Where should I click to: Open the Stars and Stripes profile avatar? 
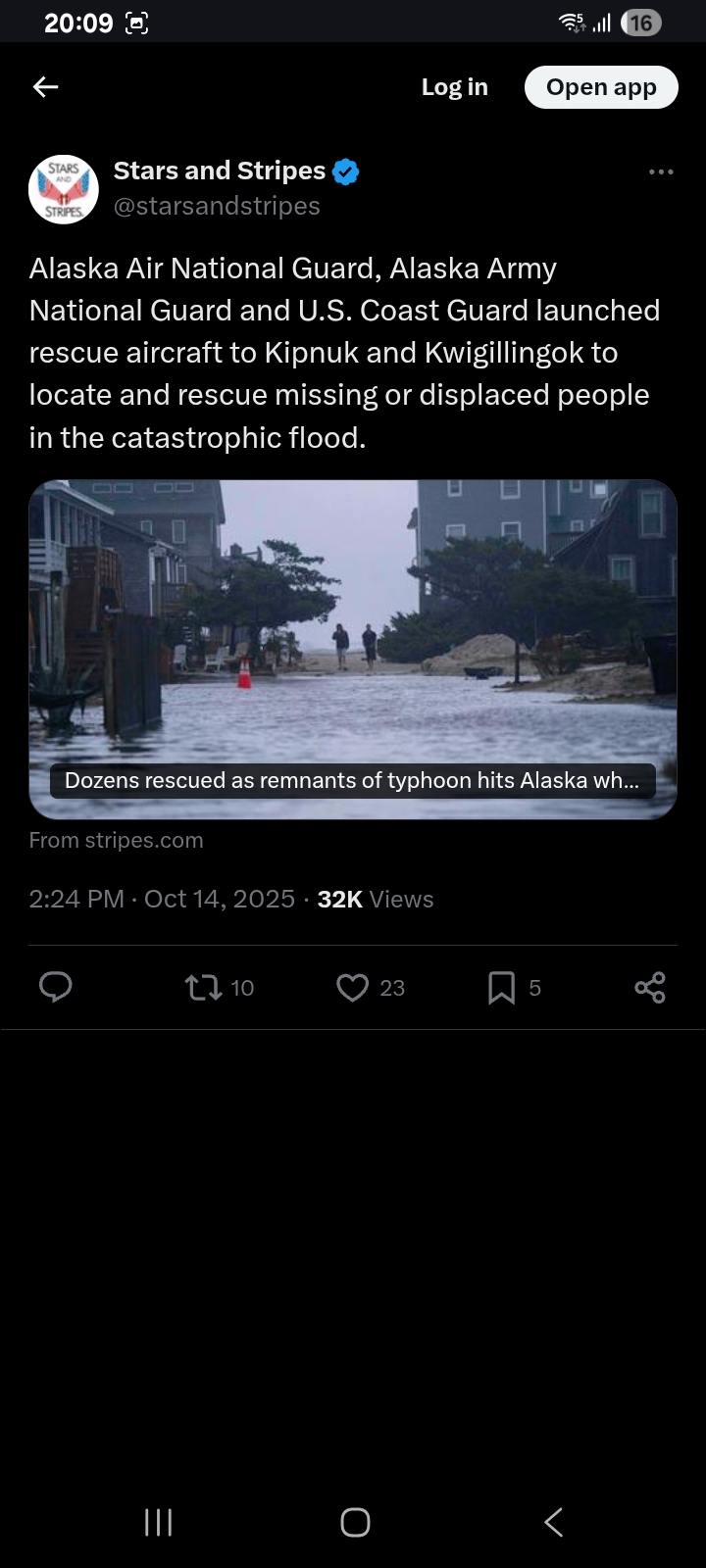tap(64, 189)
